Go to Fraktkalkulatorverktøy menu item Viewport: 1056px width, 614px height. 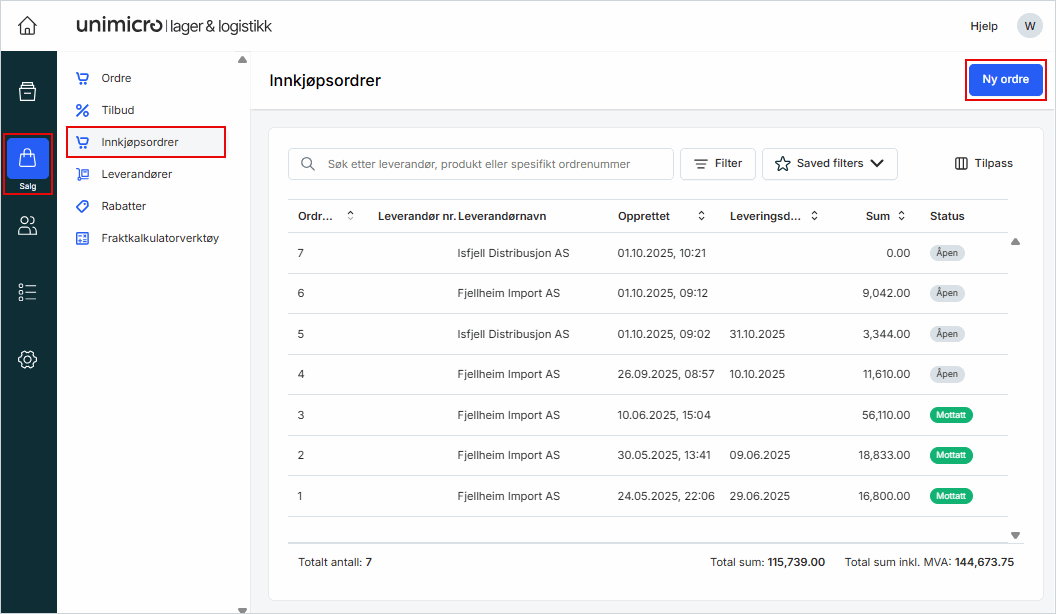(x=159, y=238)
